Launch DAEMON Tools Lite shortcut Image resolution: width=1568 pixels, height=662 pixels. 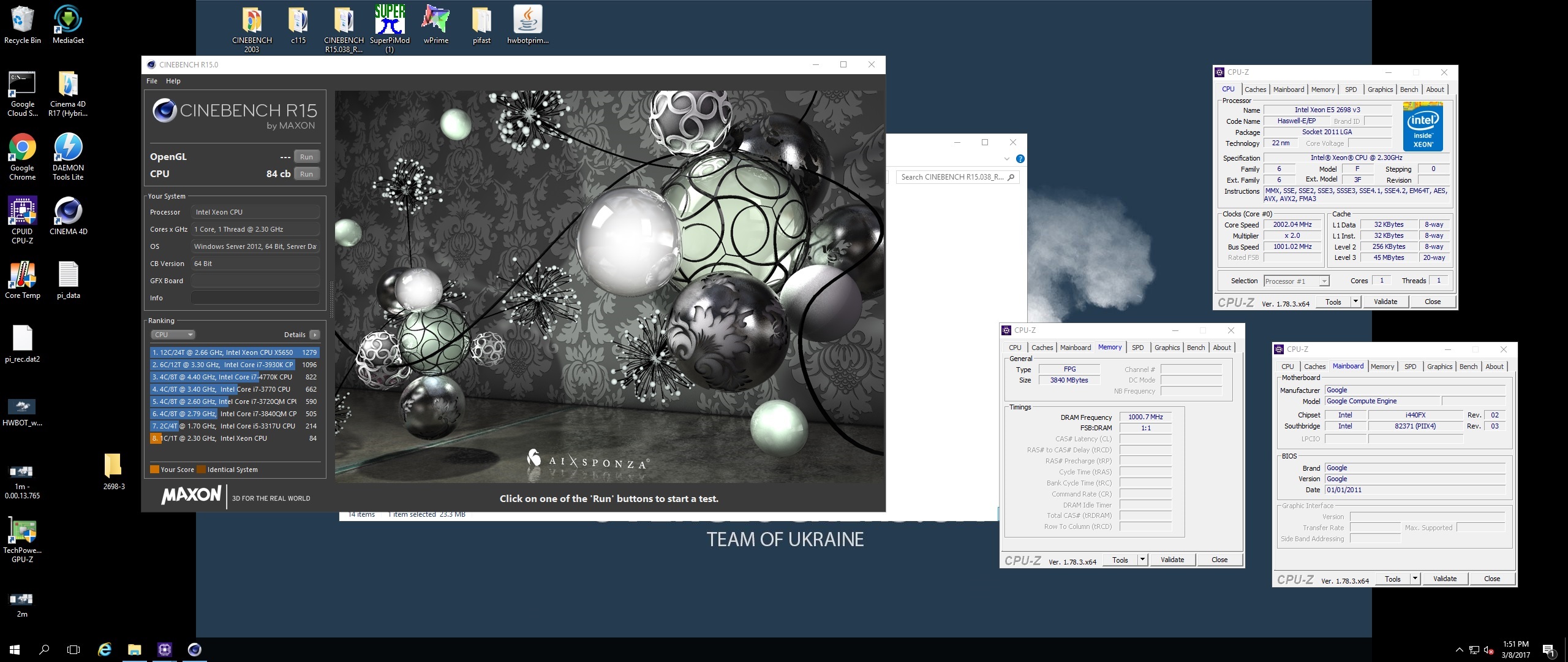(x=68, y=157)
